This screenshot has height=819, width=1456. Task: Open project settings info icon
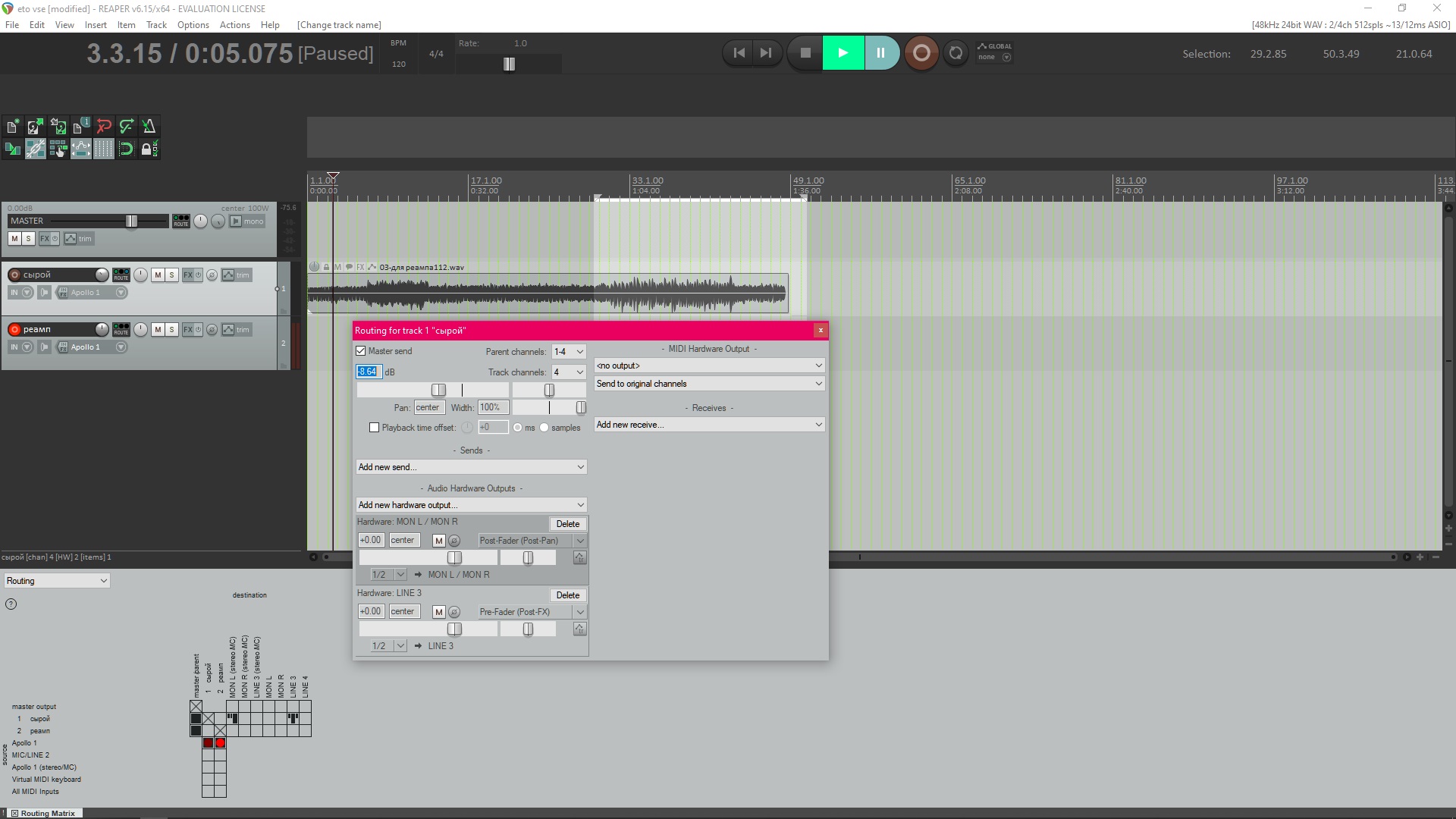pyautogui.click(x=81, y=127)
